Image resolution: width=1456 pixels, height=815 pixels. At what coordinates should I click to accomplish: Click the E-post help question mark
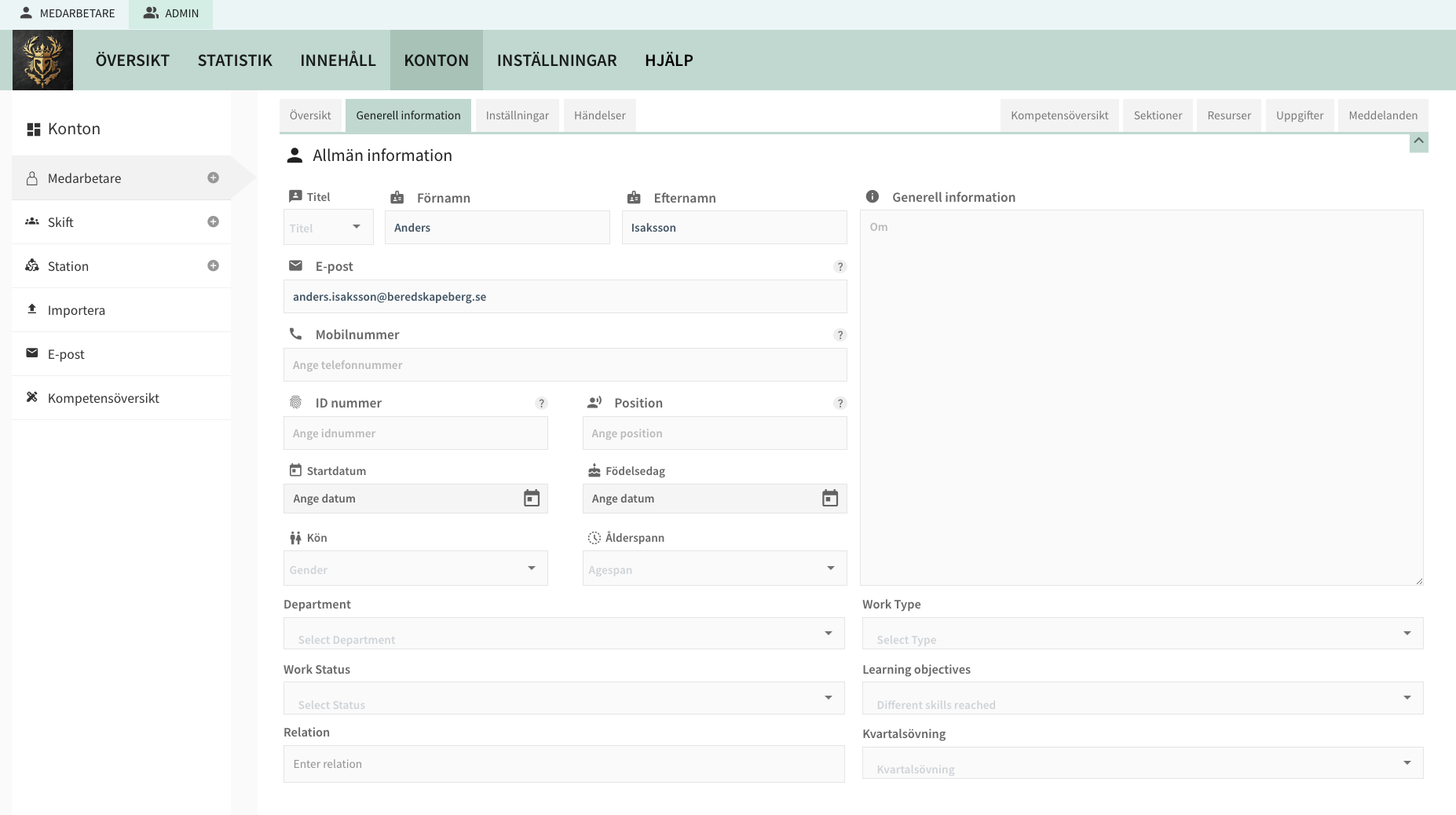pyautogui.click(x=840, y=267)
